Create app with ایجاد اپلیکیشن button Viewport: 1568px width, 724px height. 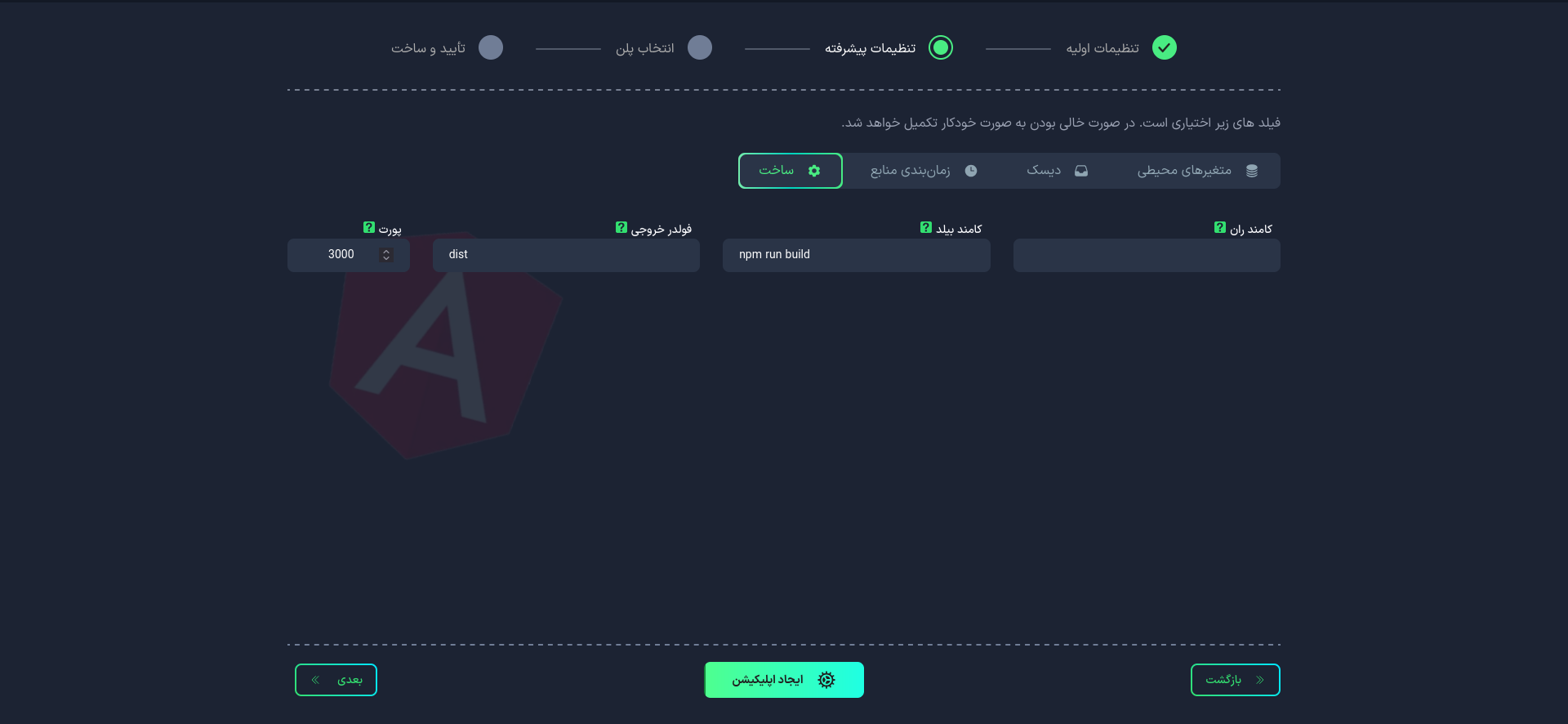(784, 680)
